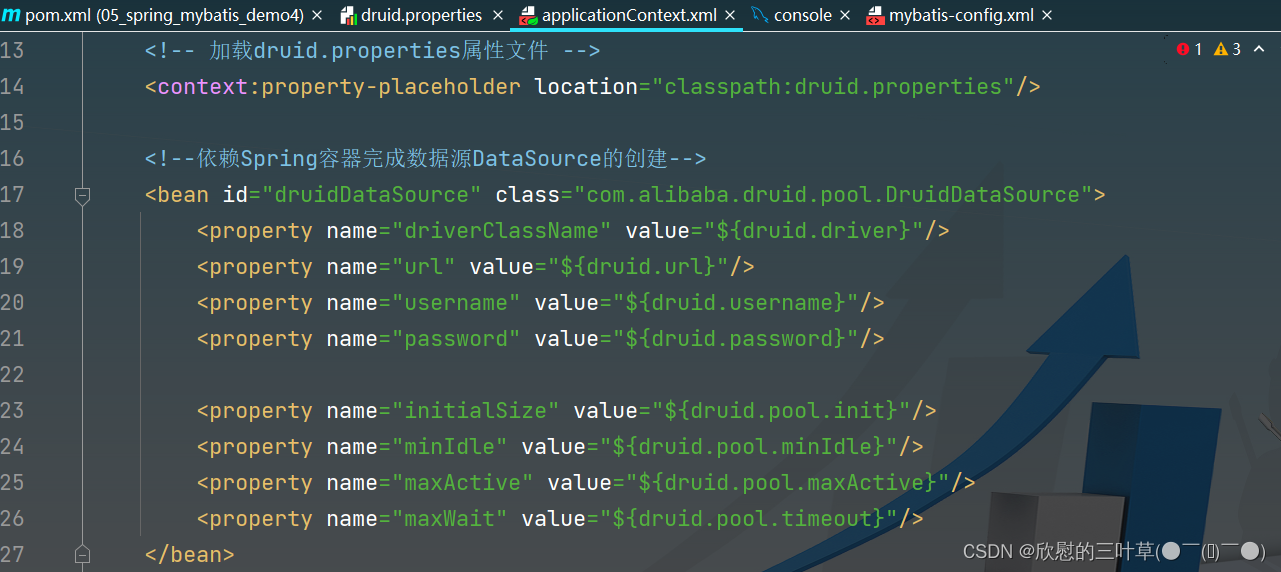Click the "password" property name
The width and height of the screenshot is (1281, 572).
(x=456, y=339)
